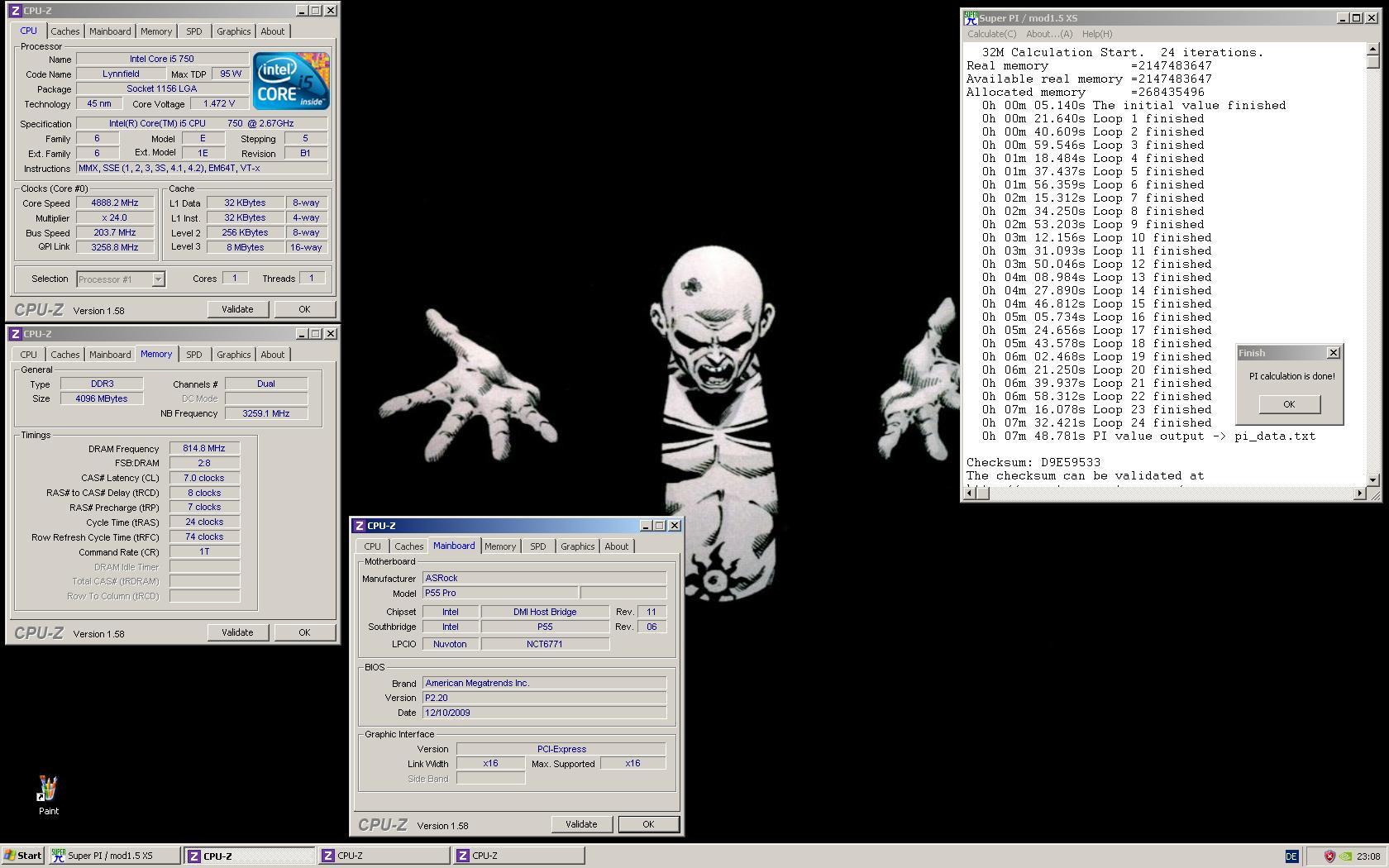The width and height of the screenshot is (1389, 868).
Task: Click Validate in Mainboard window
Action: 581,824
